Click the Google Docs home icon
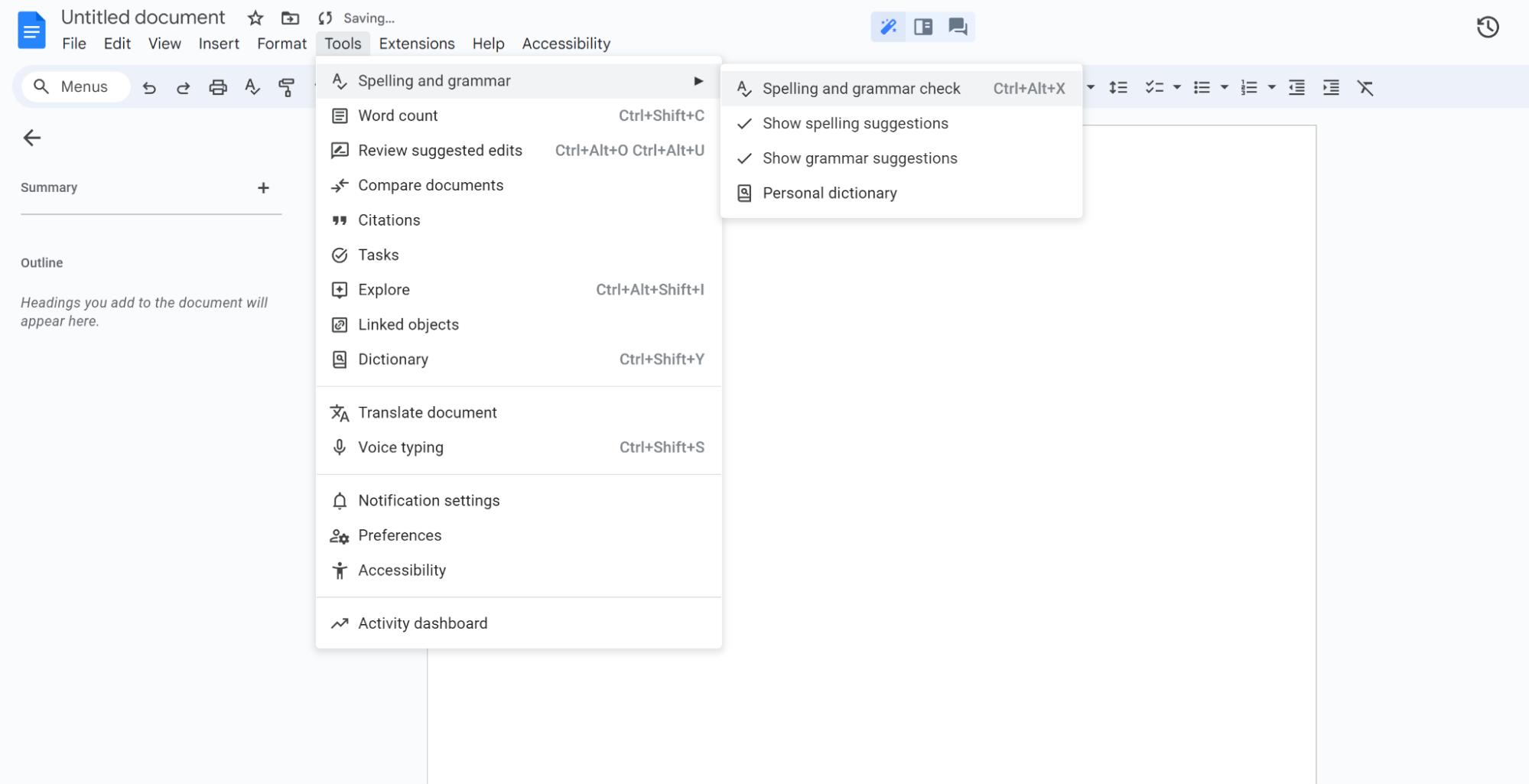This screenshot has height=784, width=1529. tap(31, 30)
